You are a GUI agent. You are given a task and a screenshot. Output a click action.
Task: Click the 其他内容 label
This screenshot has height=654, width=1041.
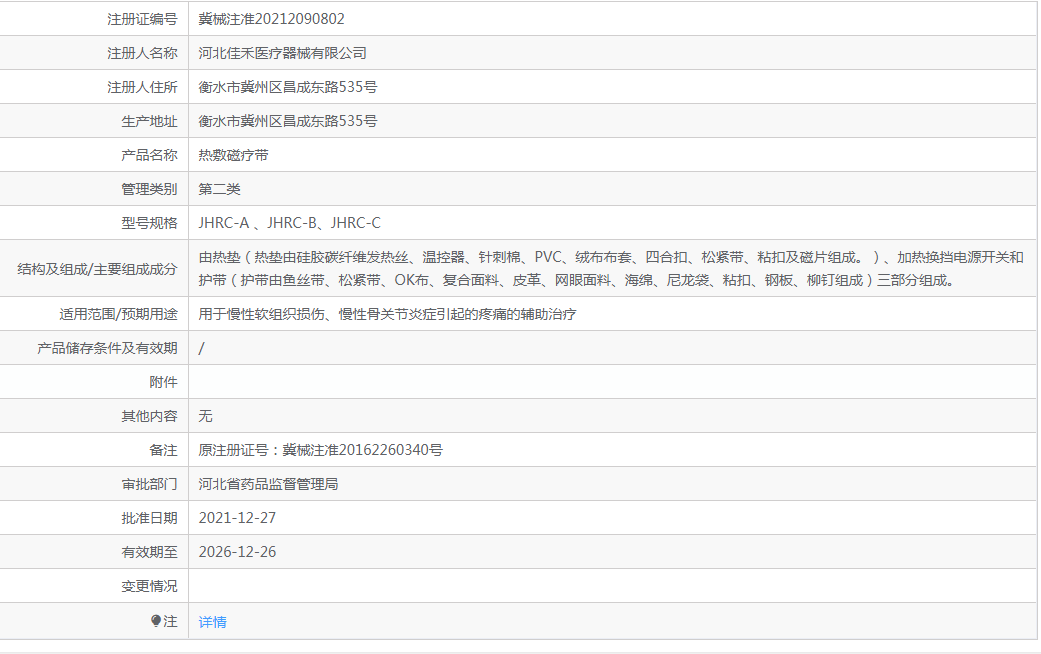(149, 416)
